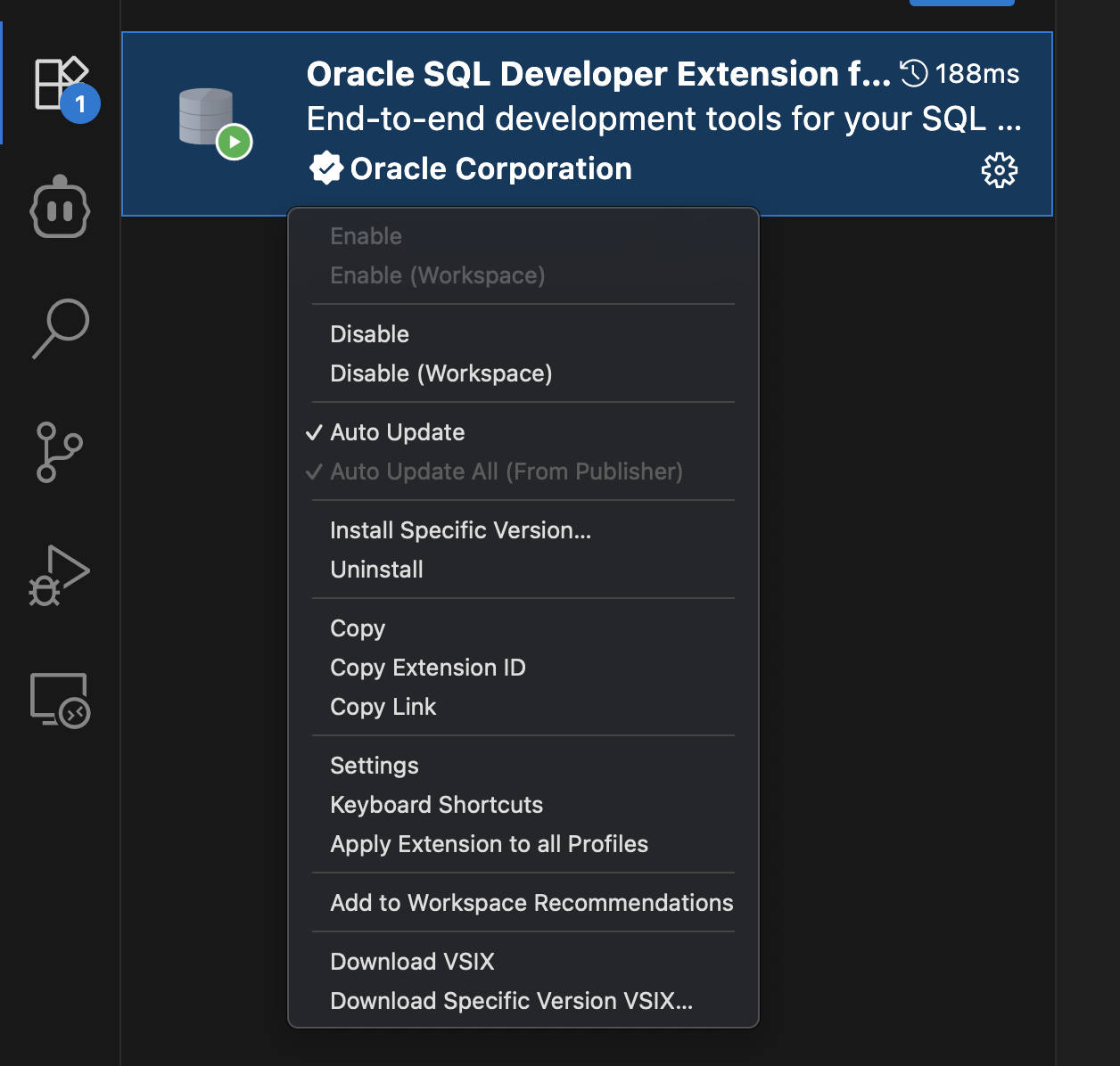Click the Oracle Corporation publisher name
1120x1066 pixels.
[491, 168]
